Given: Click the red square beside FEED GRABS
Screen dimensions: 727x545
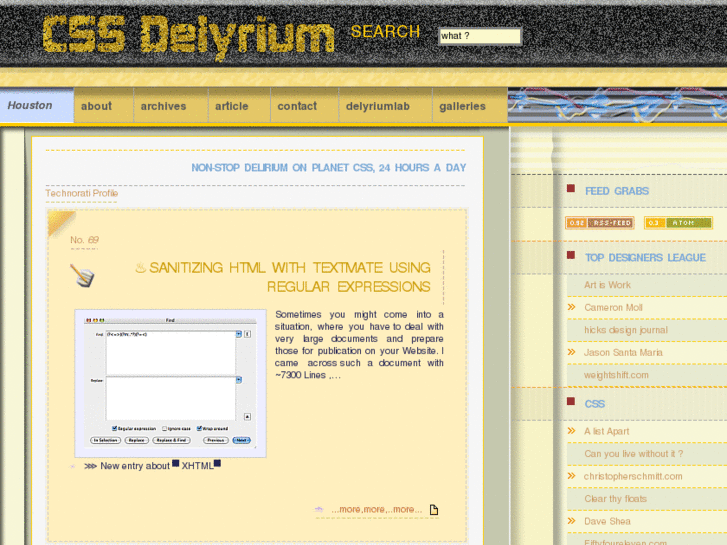Looking at the screenshot, I should point(571,188).
